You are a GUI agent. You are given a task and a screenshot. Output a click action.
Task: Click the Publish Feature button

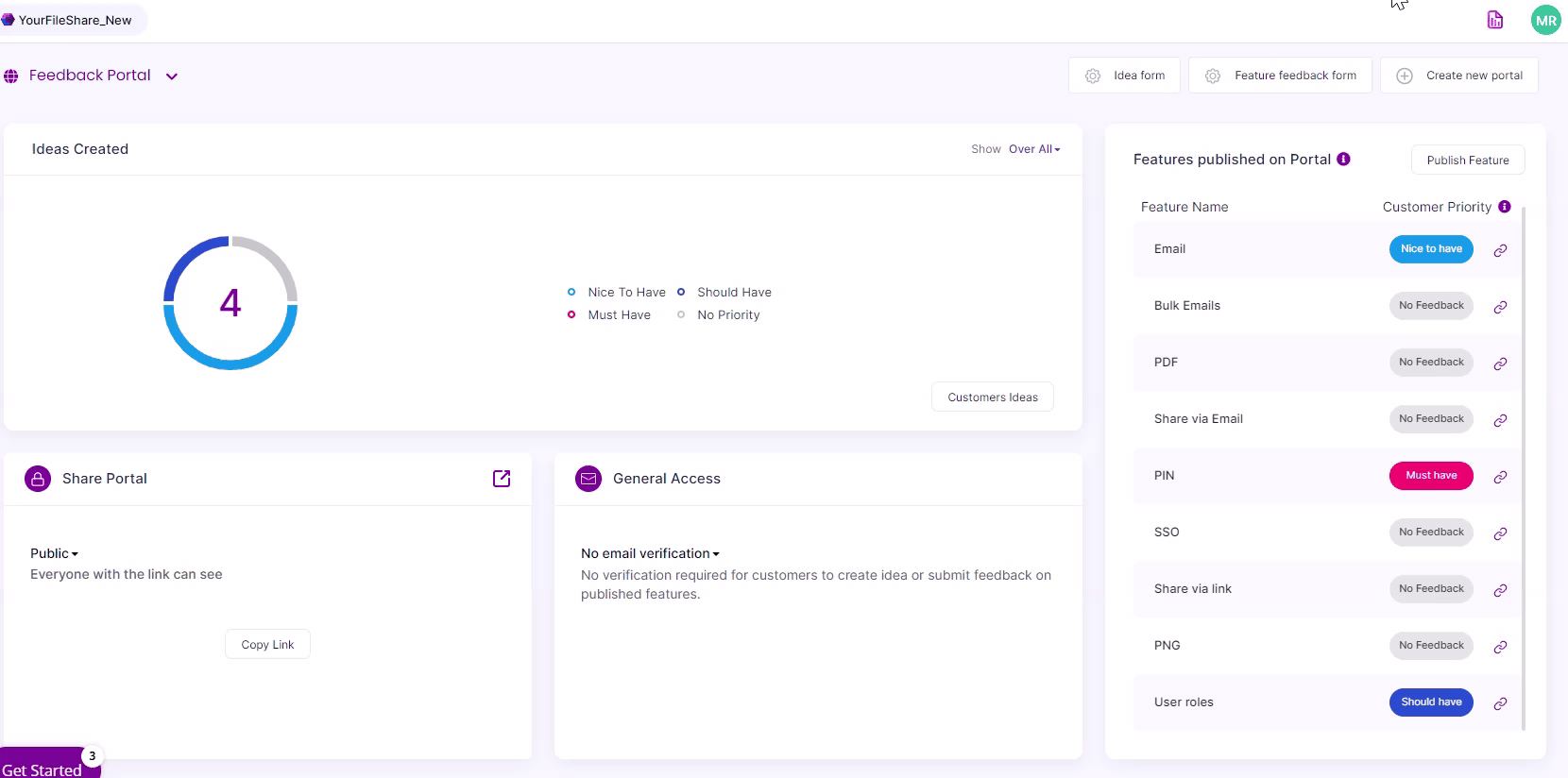pyautogui.click(x=1468, y=160)
